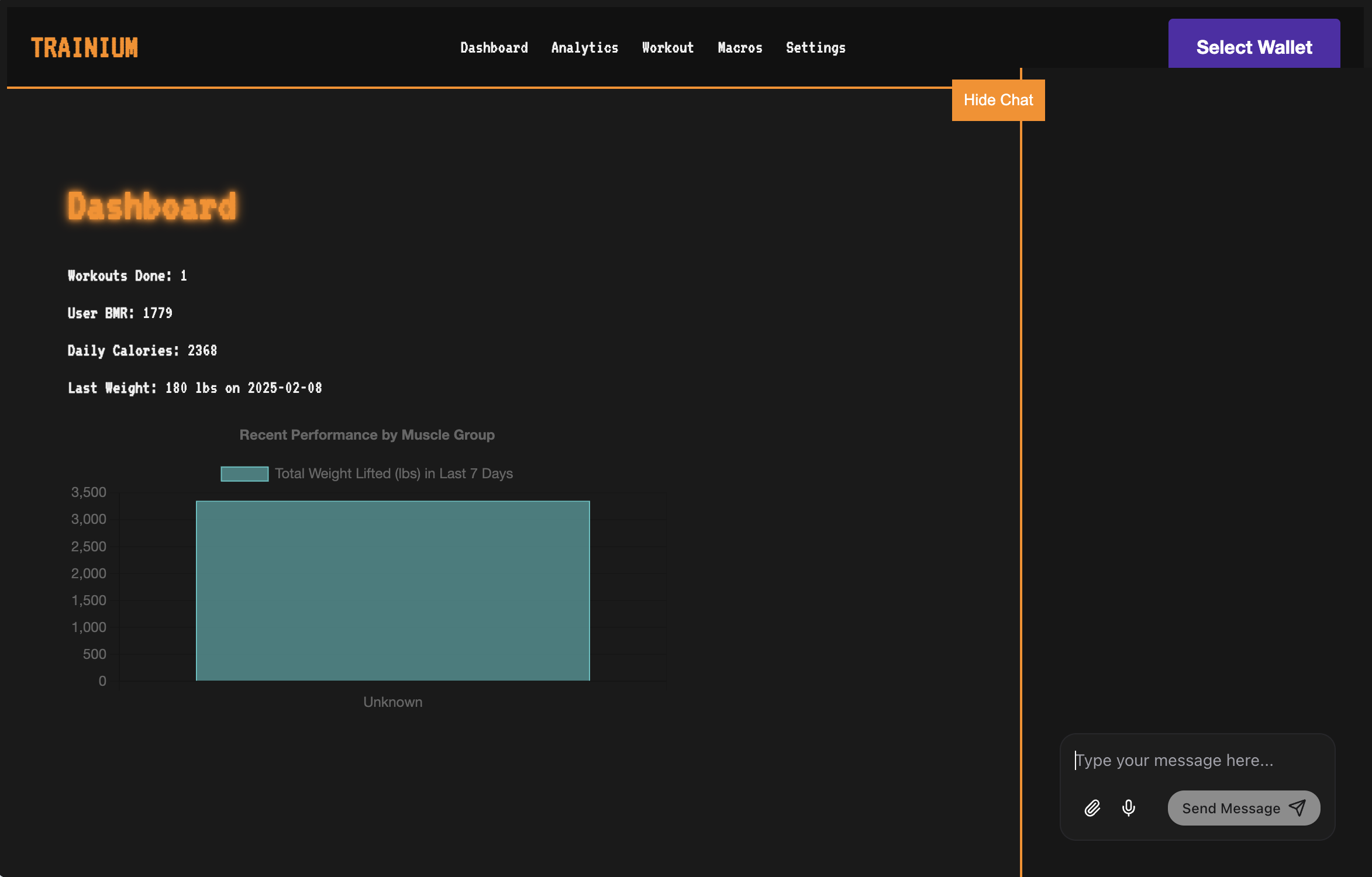Image resolution: width=1372 pixels, height=877 pixels.
Task: Click the Dashboard page heading
Action: pos(152,206)
